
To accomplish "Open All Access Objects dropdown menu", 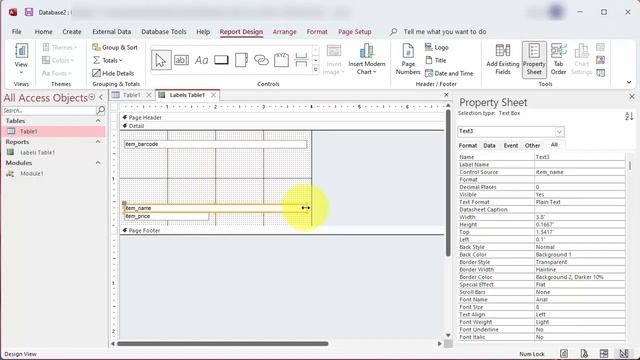I will (92, 97).
